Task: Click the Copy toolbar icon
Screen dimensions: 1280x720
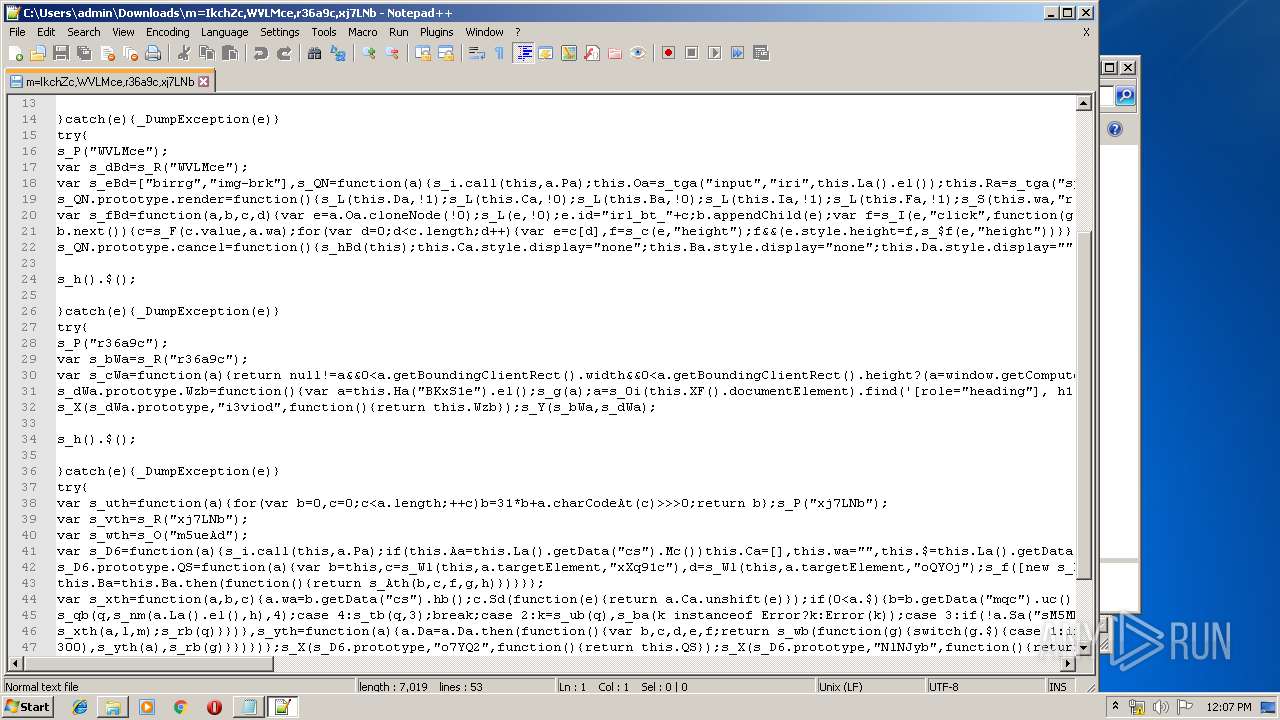Action: point(206,53)
